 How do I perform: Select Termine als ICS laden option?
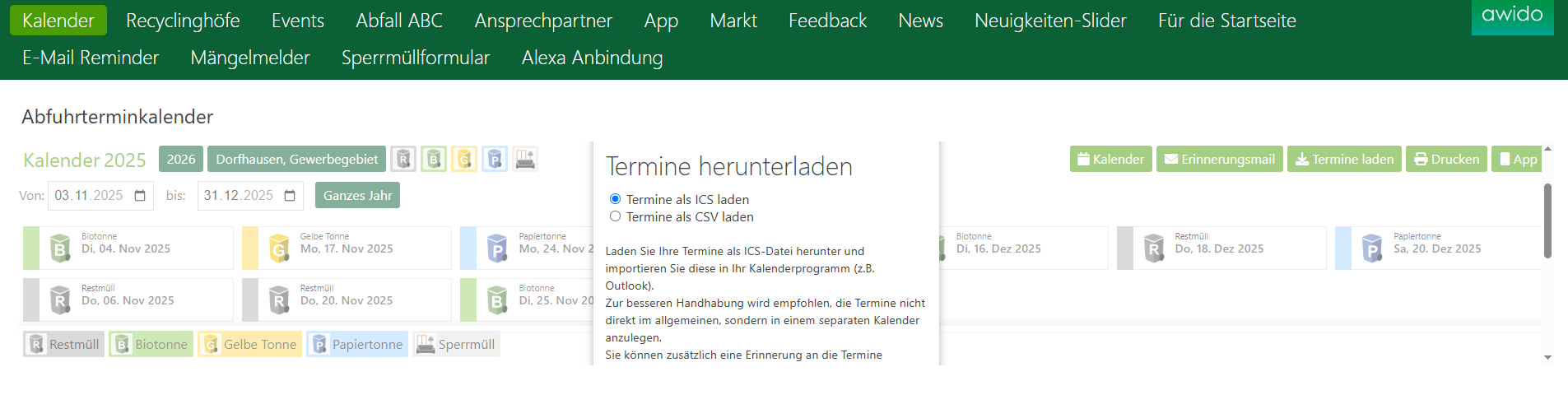(x=615, y=199)
